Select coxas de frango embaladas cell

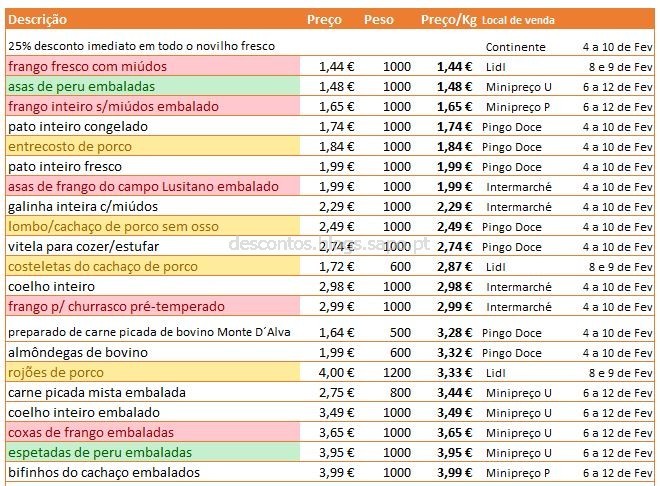(x=153, y=432)
